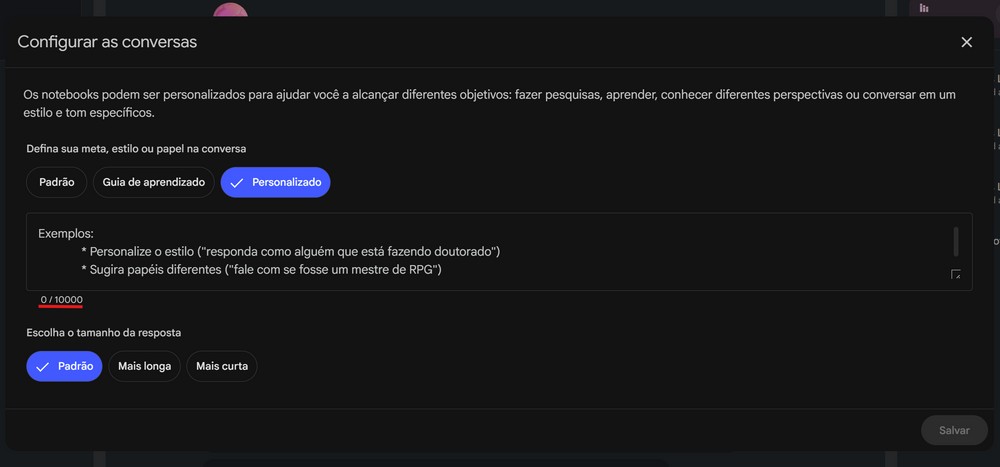The height and width of the screenshot is (467, 1000).
Task: Click the 'Defina sua meta, estilo ou papel' label
Action: pos(136,148)
